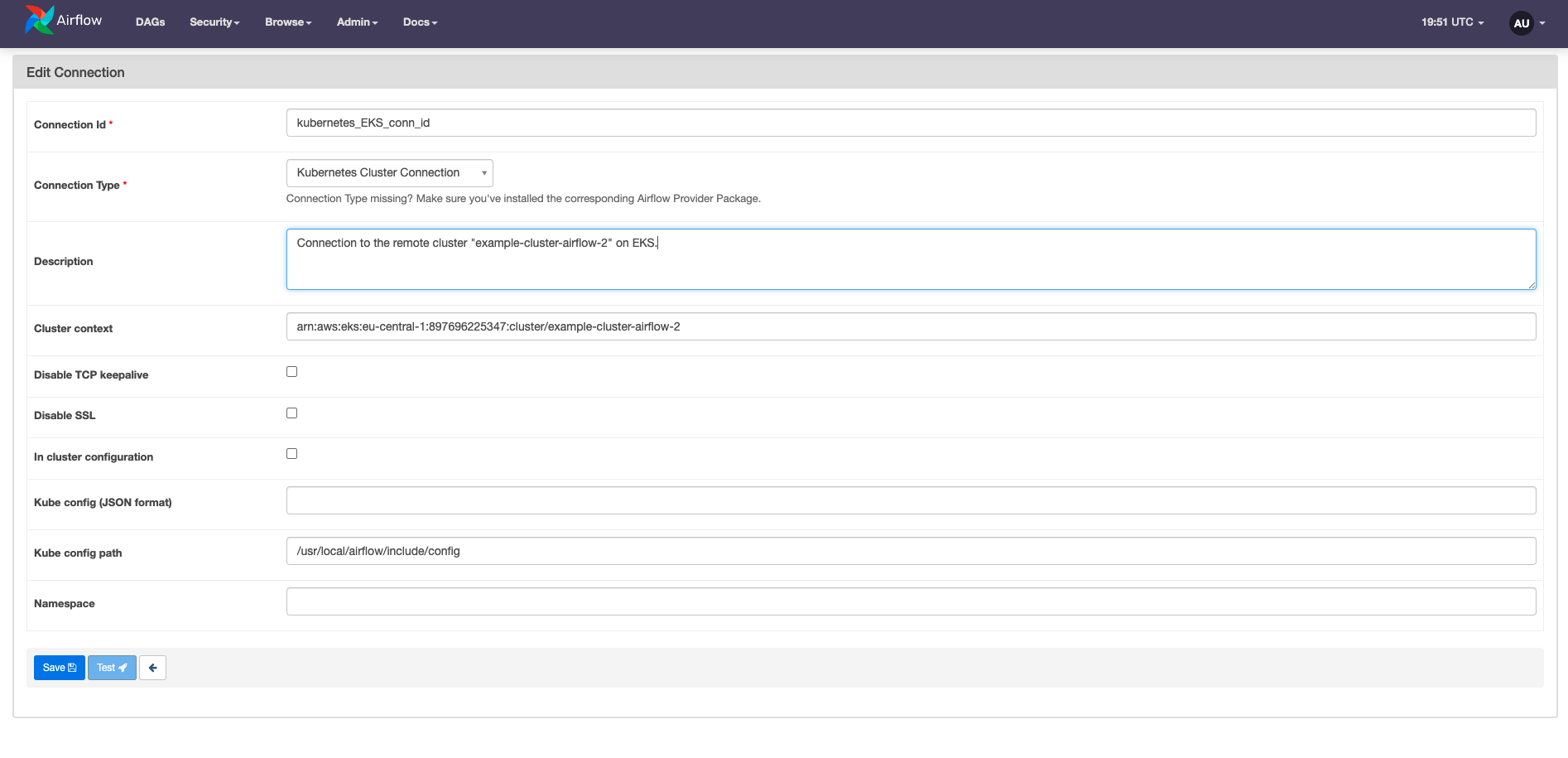Click the AU user avatar
This screenshot has height=758, width=1568.
click(x=1521, y=22)
